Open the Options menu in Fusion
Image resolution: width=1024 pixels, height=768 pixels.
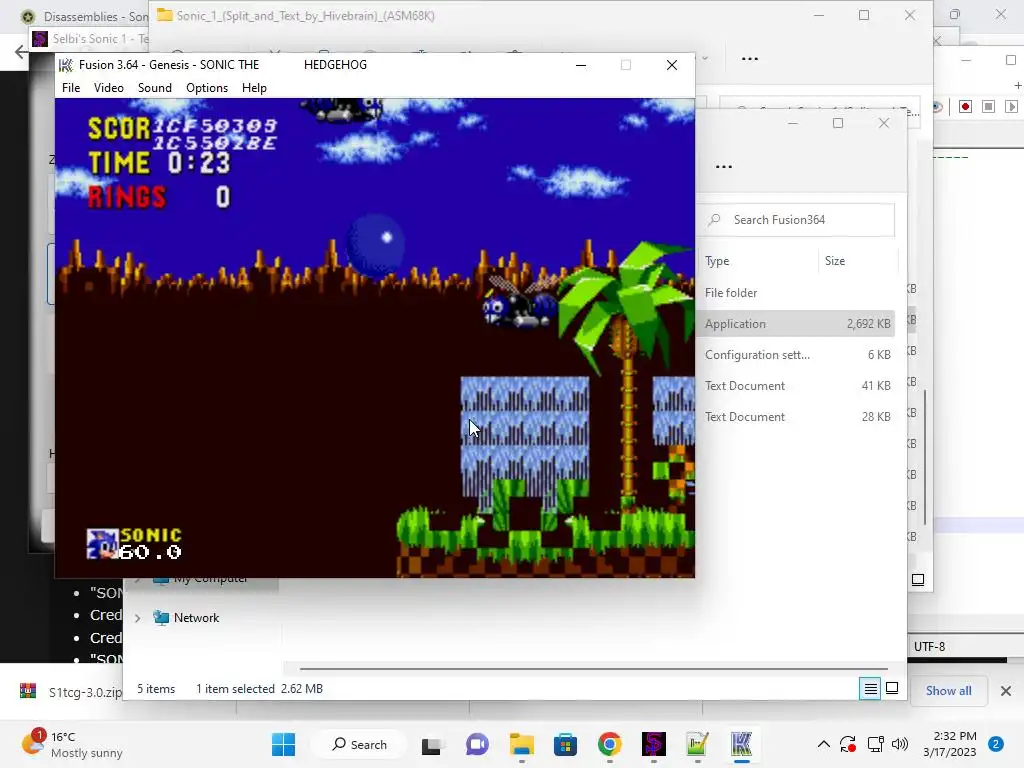[x=207, y=88]
